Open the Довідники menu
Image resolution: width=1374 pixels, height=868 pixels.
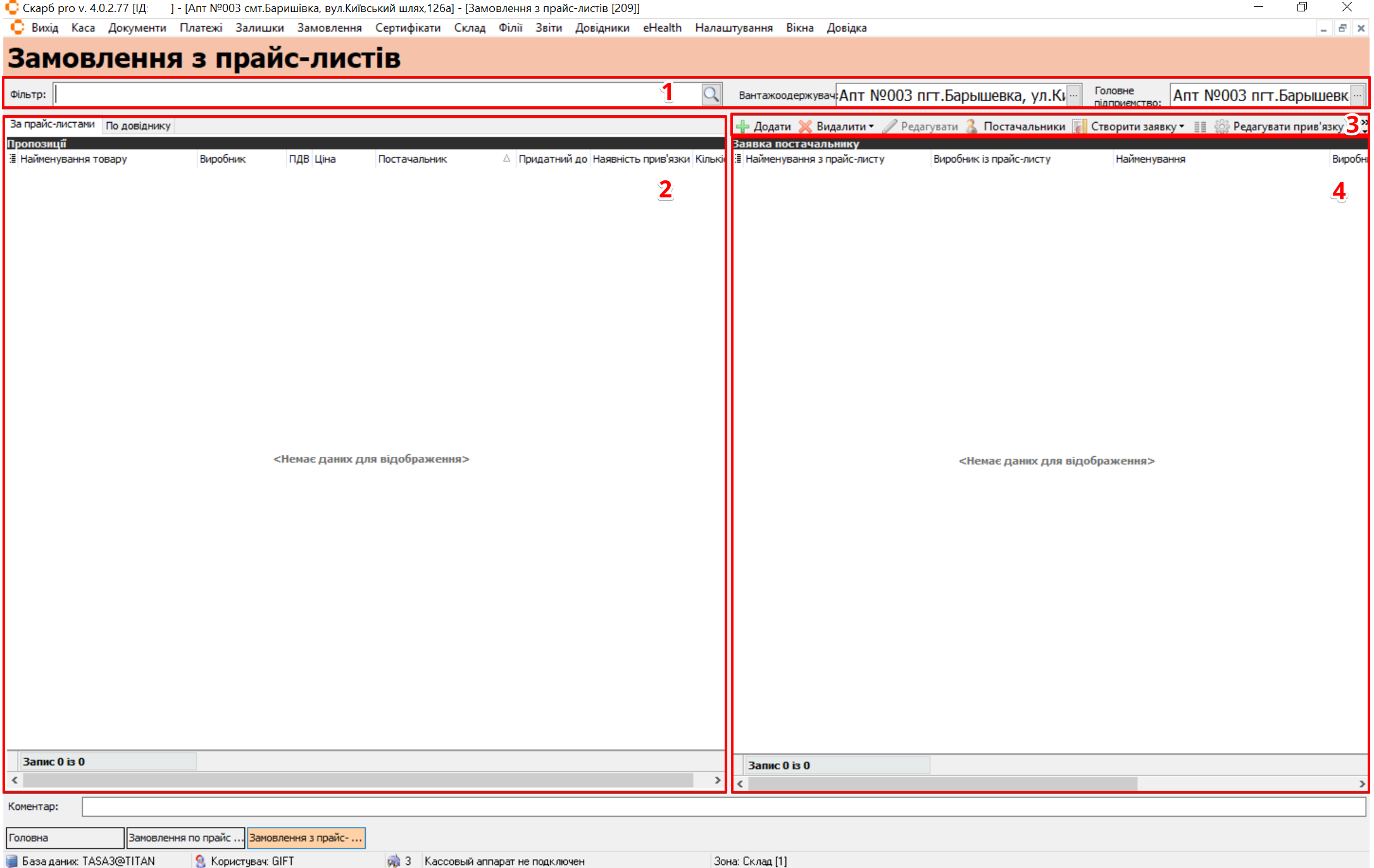[x=602, y=28]
